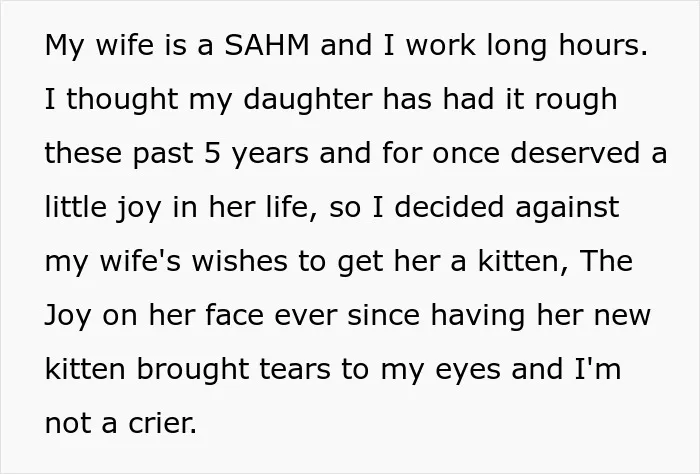Click the word "against" ending fourth line
The width and height of the screenshot is (700, 474).
(x=567, y=208)
